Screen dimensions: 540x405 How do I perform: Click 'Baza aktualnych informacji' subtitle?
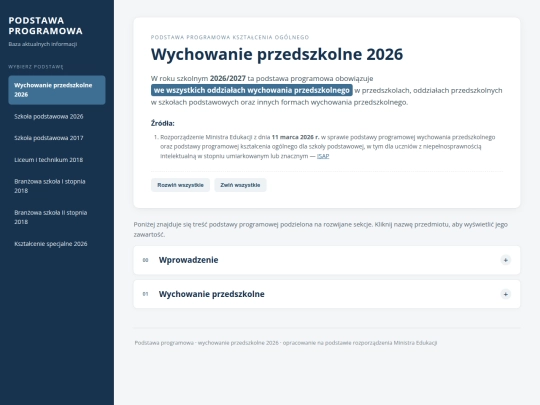point(43,44)
